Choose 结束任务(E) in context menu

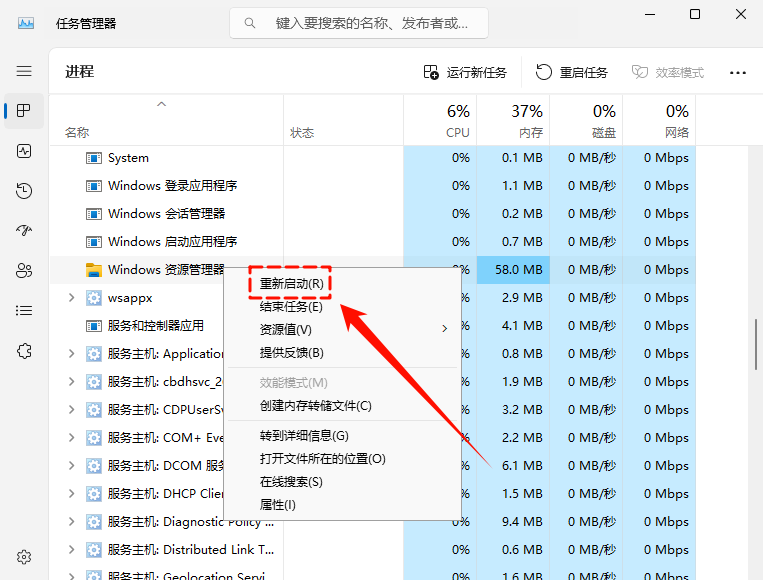coord(342,307)
